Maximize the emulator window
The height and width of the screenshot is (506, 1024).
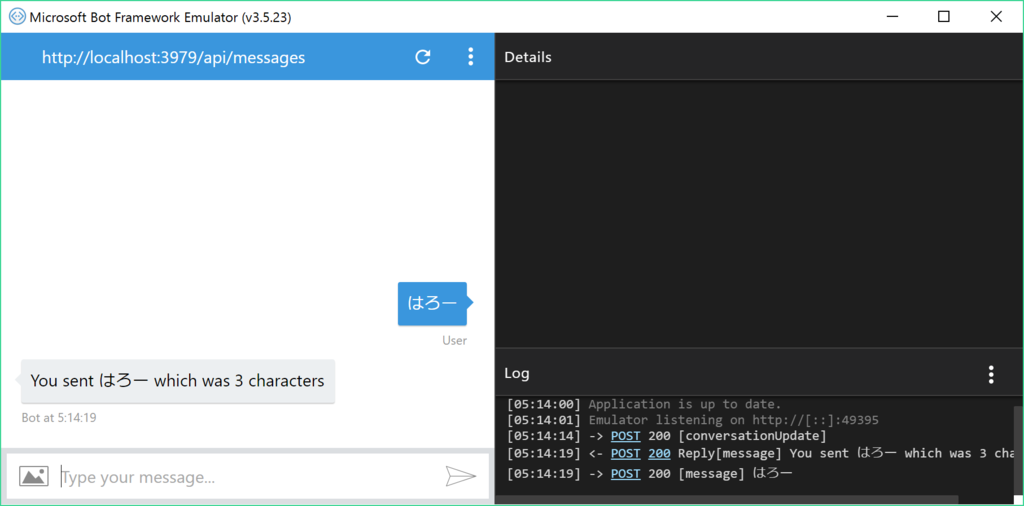tap(944, 17)
